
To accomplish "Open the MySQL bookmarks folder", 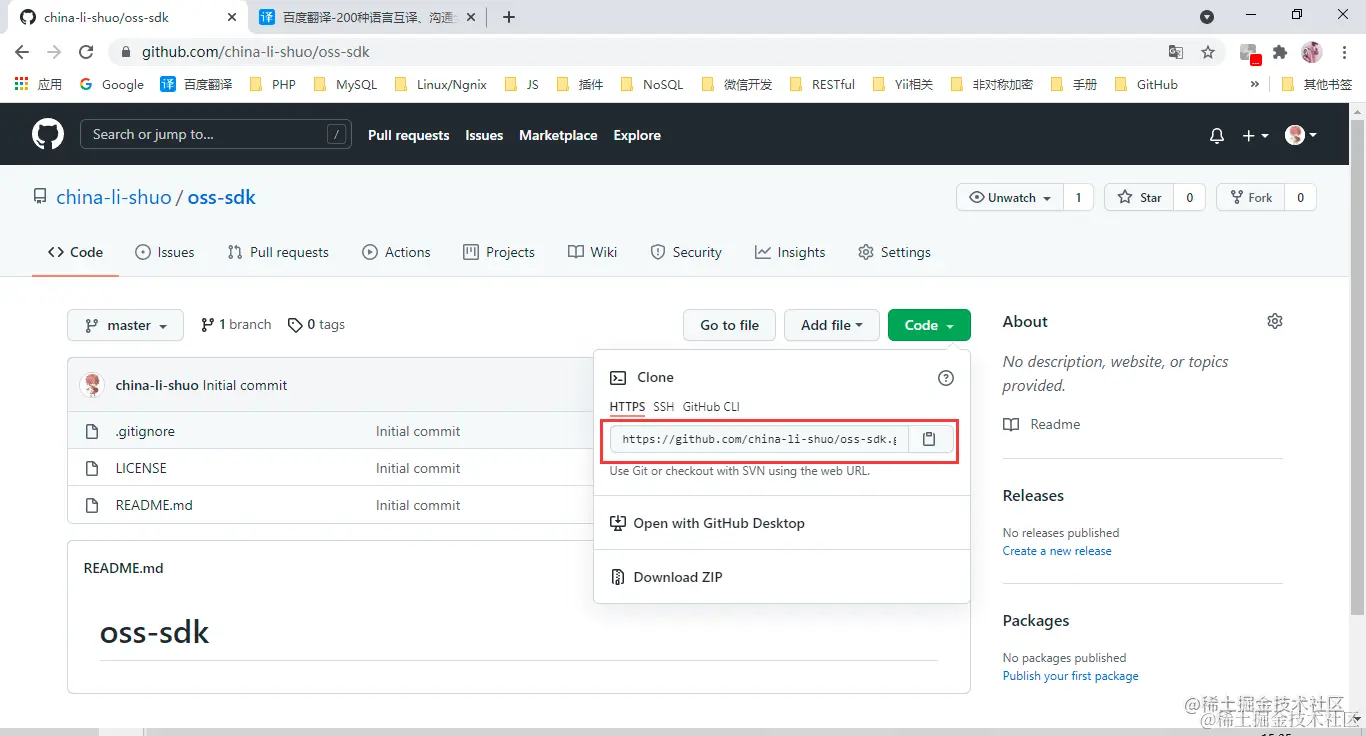I will point(345,85).
